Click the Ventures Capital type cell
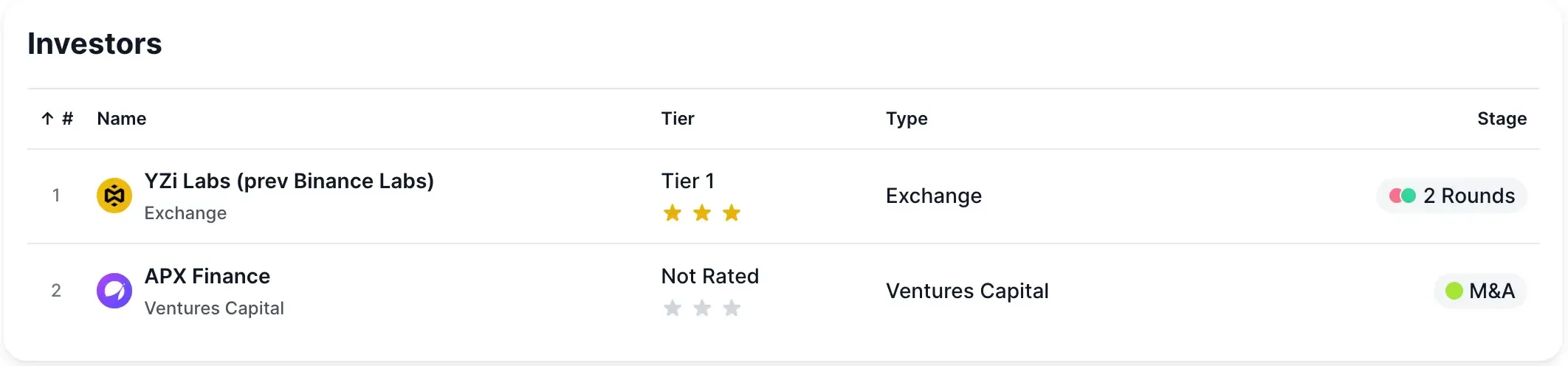The image size is (1568, 366). (967, 291)
